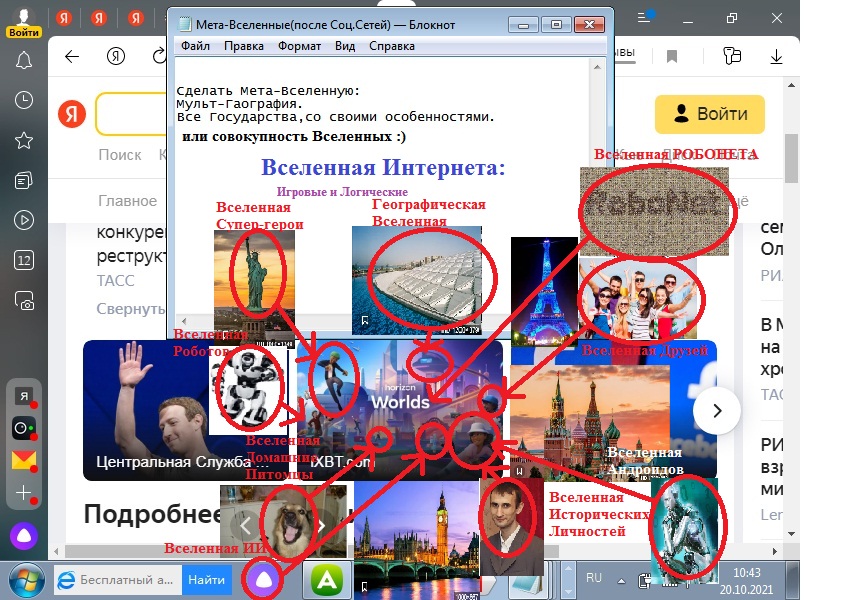The image size is (845, 600).
Task: Open the Правка menu in Notepad
Action: pyautogui.click(x=244, y=46)
